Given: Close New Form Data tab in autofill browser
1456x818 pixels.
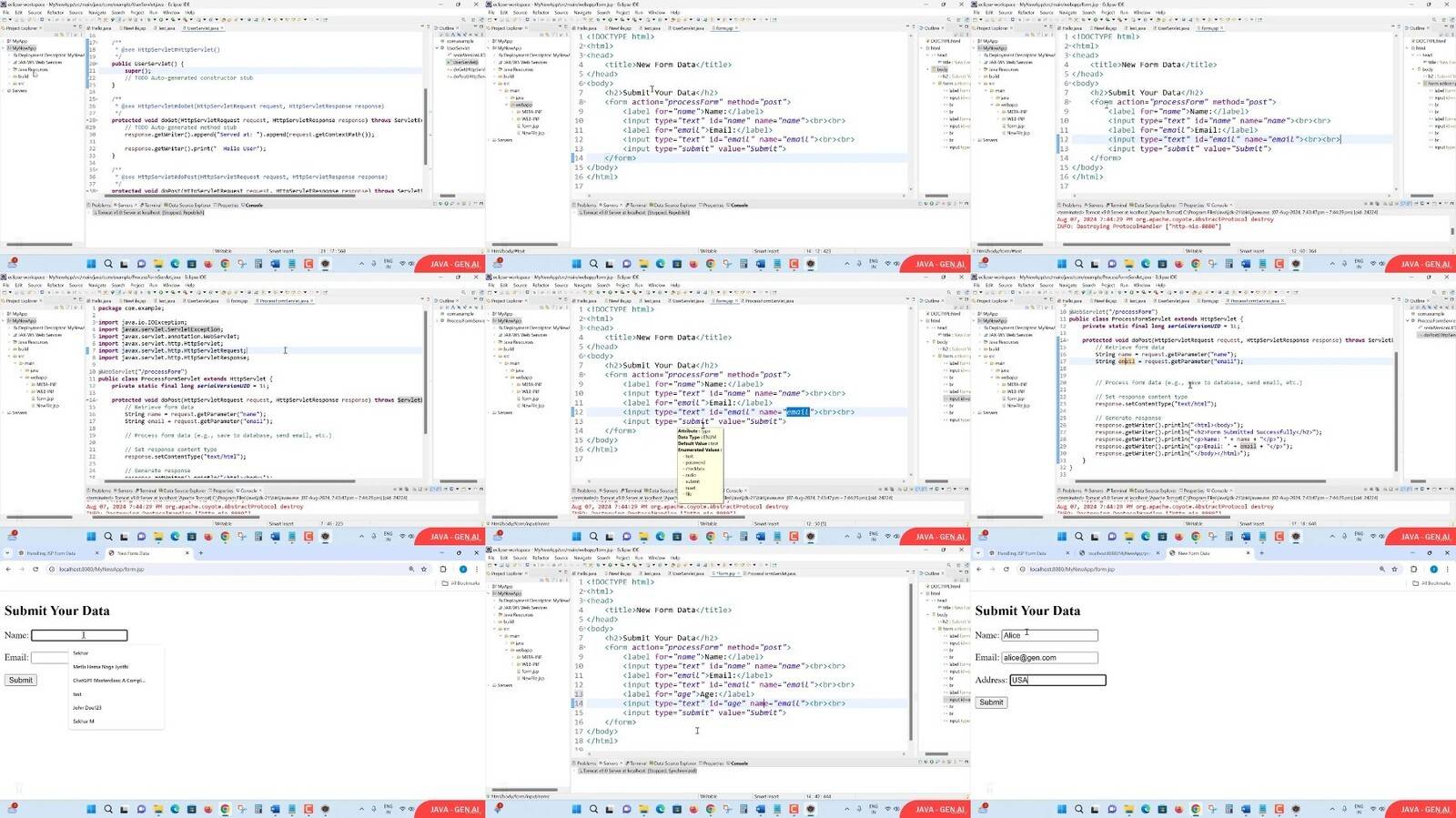Looking at the screenshot, I should (187, 552).
